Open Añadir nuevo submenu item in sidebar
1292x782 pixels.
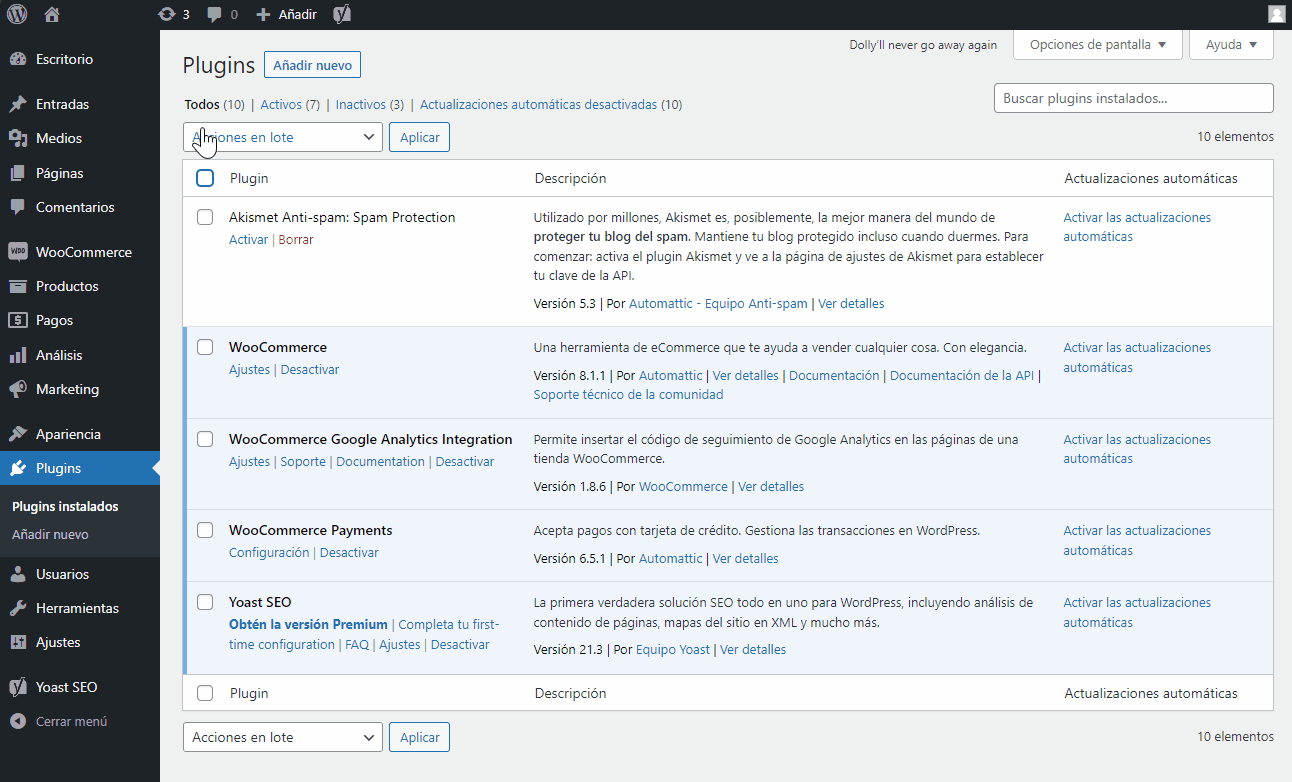(50, 534)
